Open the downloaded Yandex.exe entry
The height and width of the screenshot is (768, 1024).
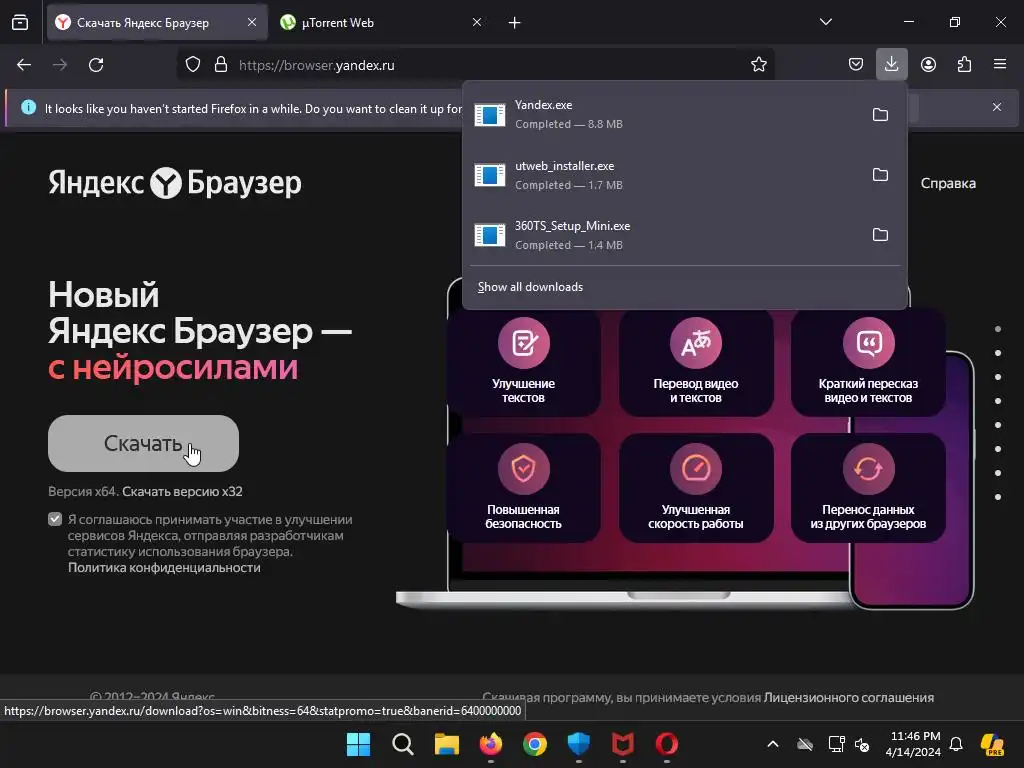tap(664, 114)
